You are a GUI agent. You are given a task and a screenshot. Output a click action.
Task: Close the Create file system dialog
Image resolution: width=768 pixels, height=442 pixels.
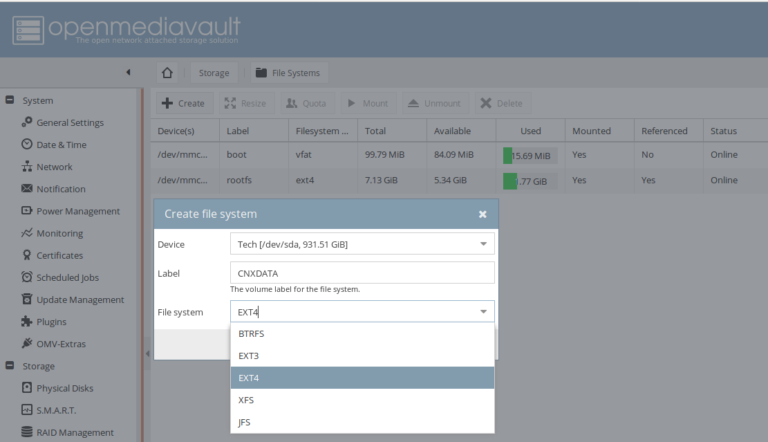pos(482,214)
